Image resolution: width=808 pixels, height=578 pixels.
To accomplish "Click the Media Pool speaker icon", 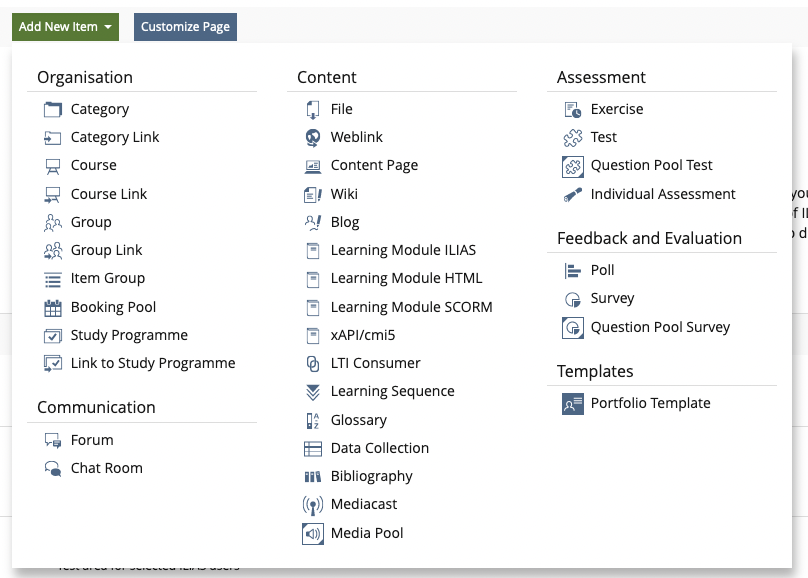I will (313, 534).
